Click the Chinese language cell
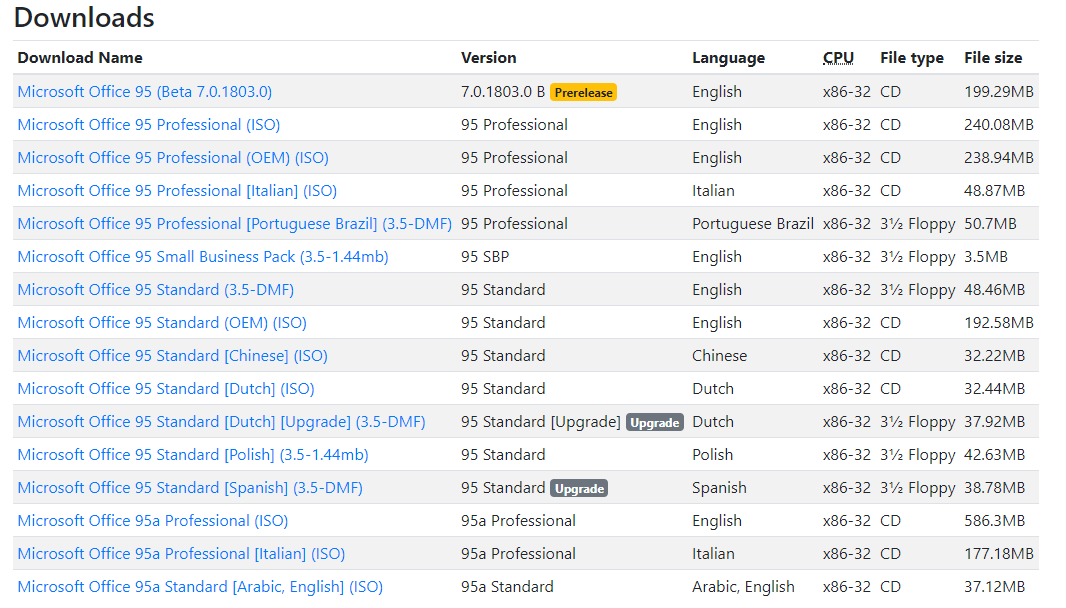The image size is (1066, 608). [x=719, y=356]
